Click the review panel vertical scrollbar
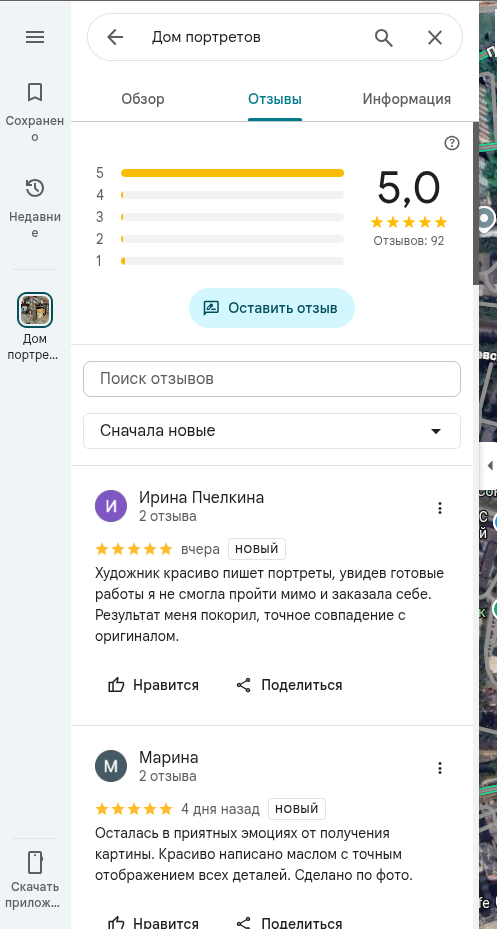This screenshot has height=929, width=497. (x=476, y=204)
